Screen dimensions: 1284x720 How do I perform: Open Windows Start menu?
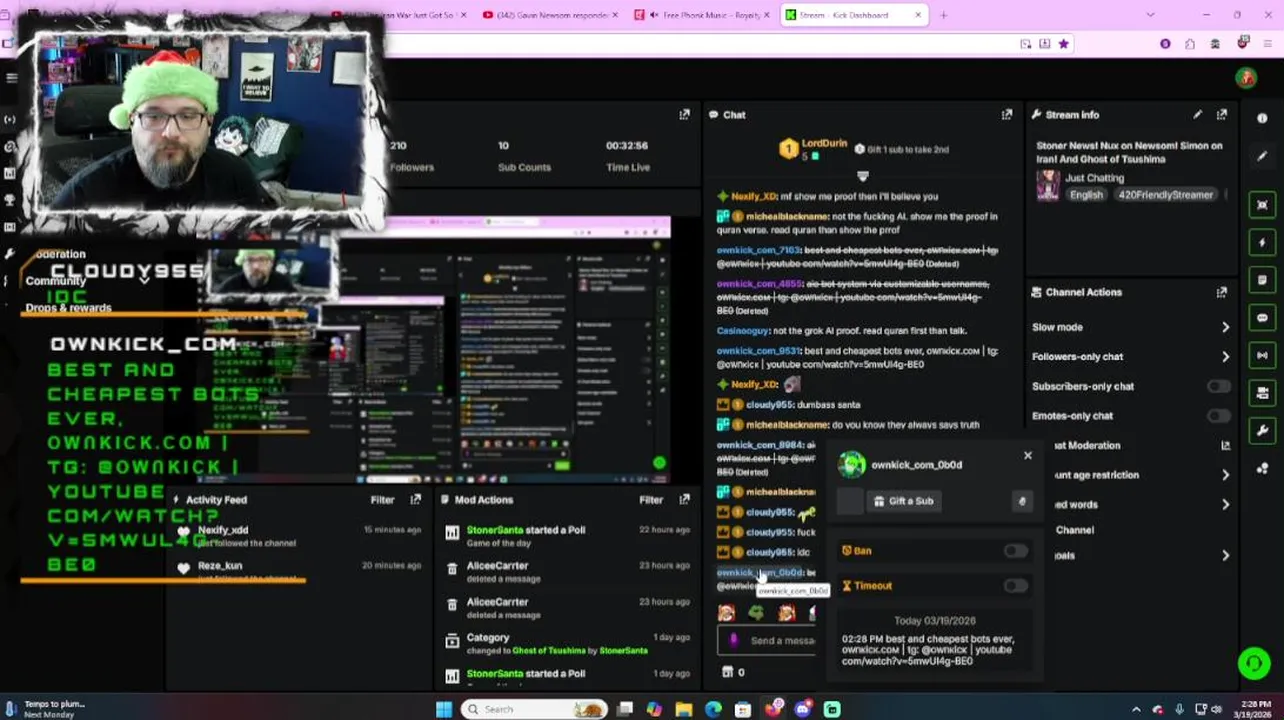click(444, 709)
